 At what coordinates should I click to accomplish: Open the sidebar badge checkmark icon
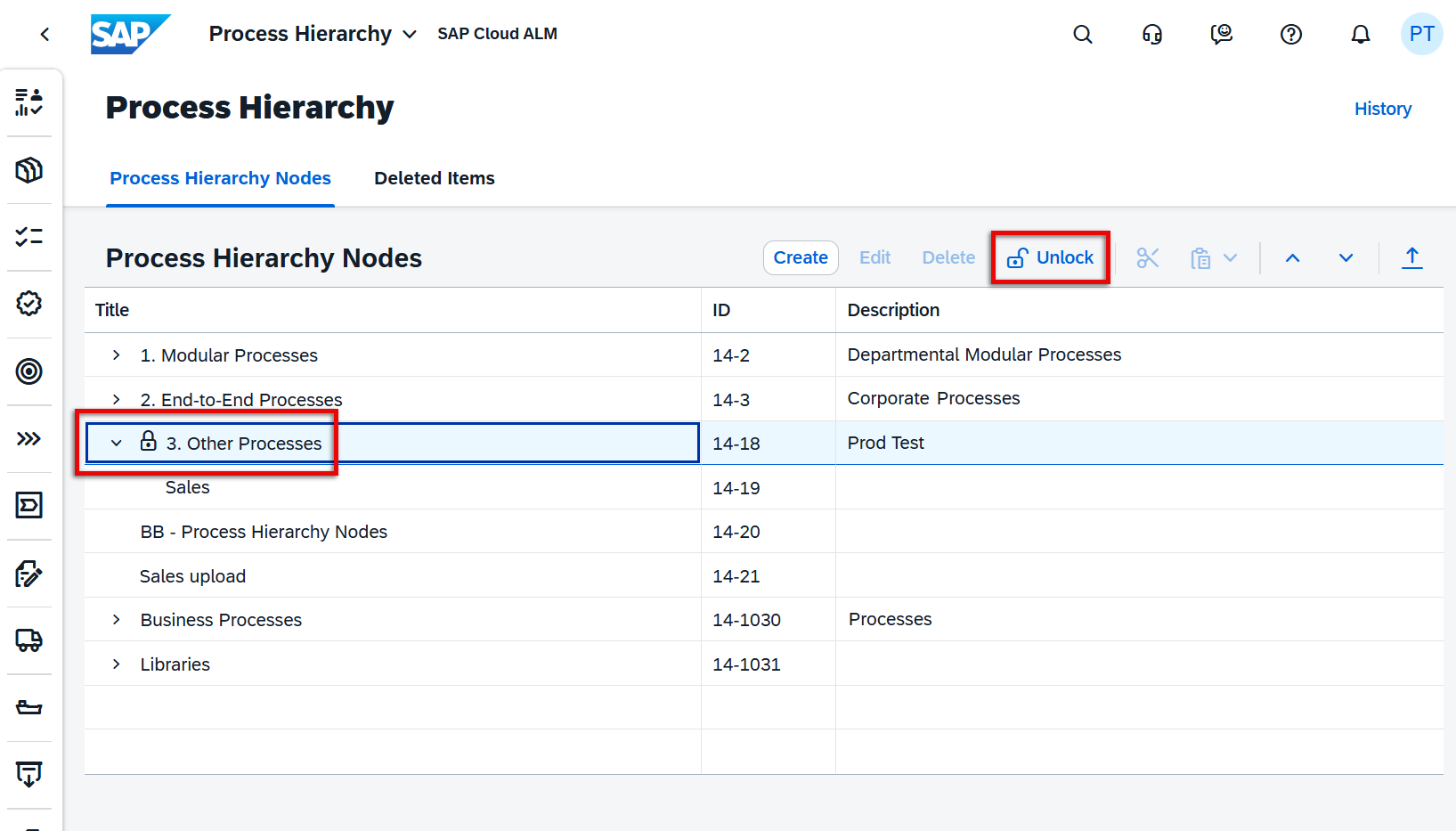[29, 304]
